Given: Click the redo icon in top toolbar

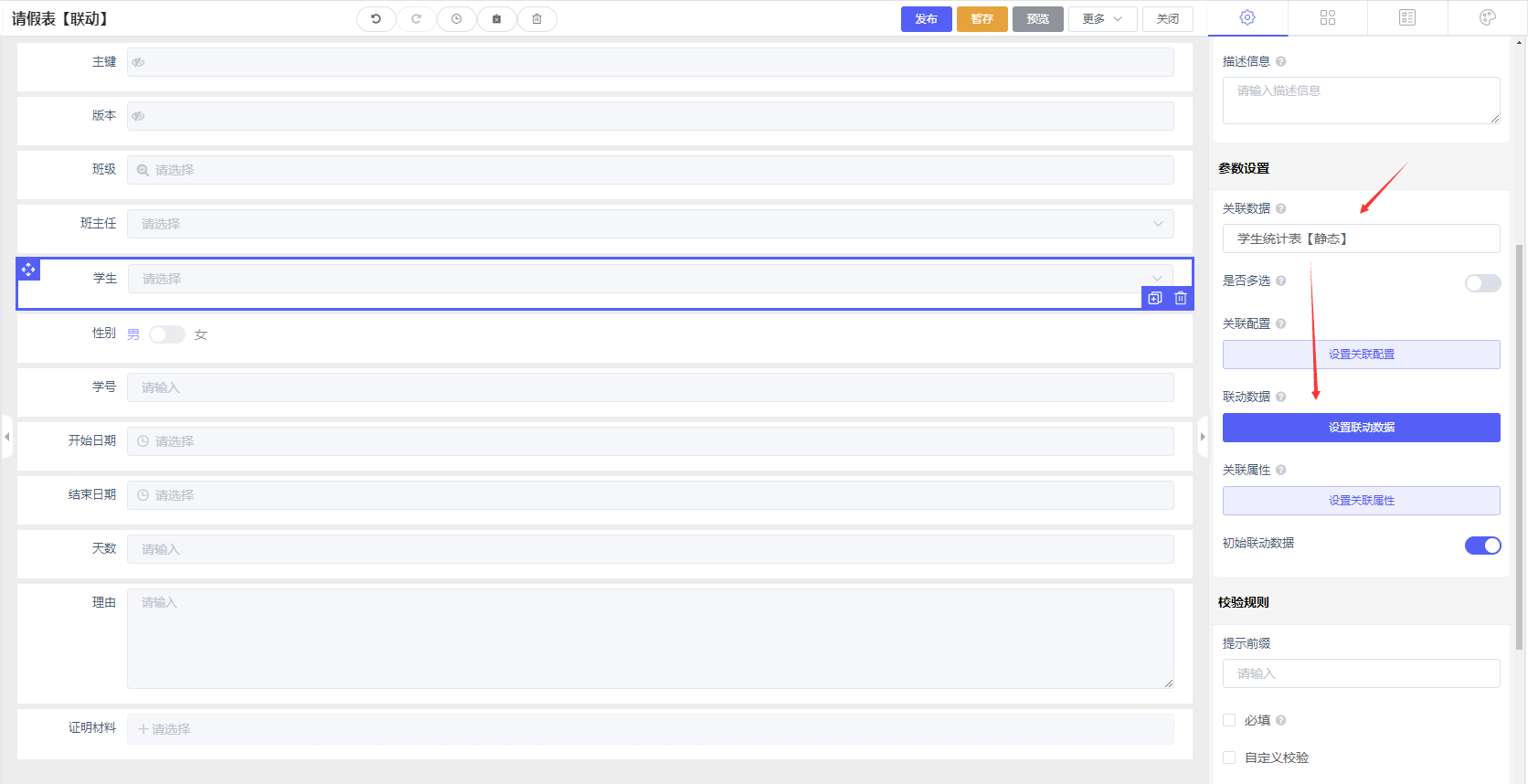Looking at the screenshot, I should pos(416,19).
